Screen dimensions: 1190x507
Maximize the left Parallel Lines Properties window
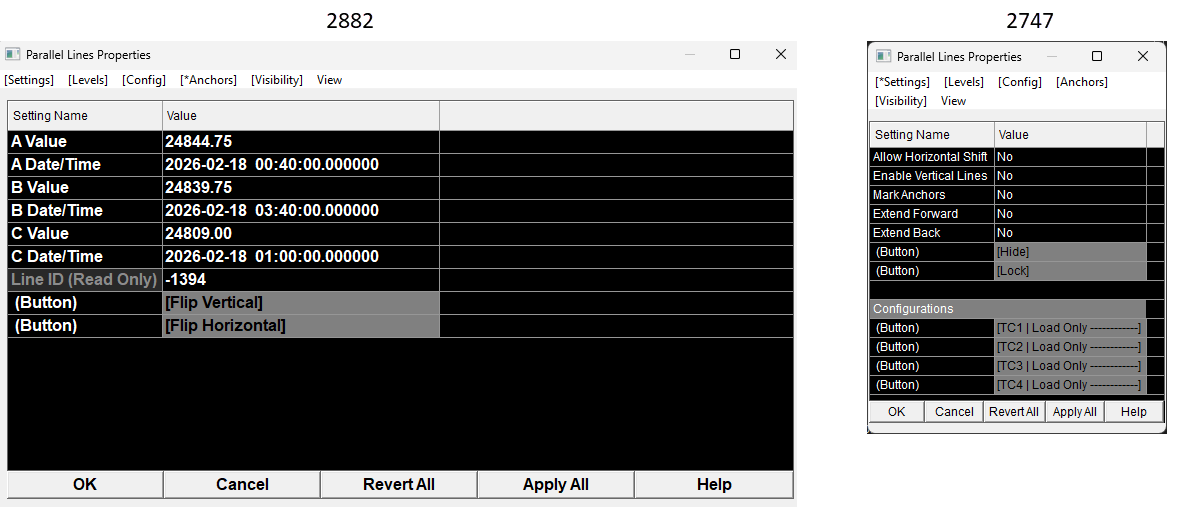(x=735, y=54)
